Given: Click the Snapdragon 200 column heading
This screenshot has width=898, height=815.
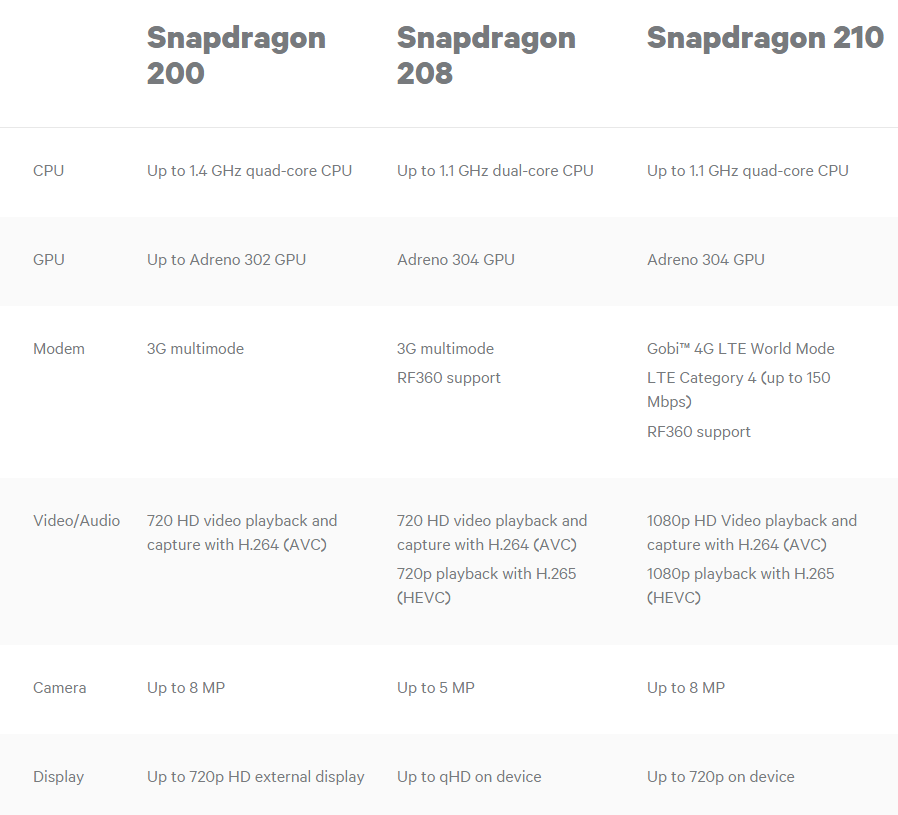Looking at the screenshot, I should point(236,56).
